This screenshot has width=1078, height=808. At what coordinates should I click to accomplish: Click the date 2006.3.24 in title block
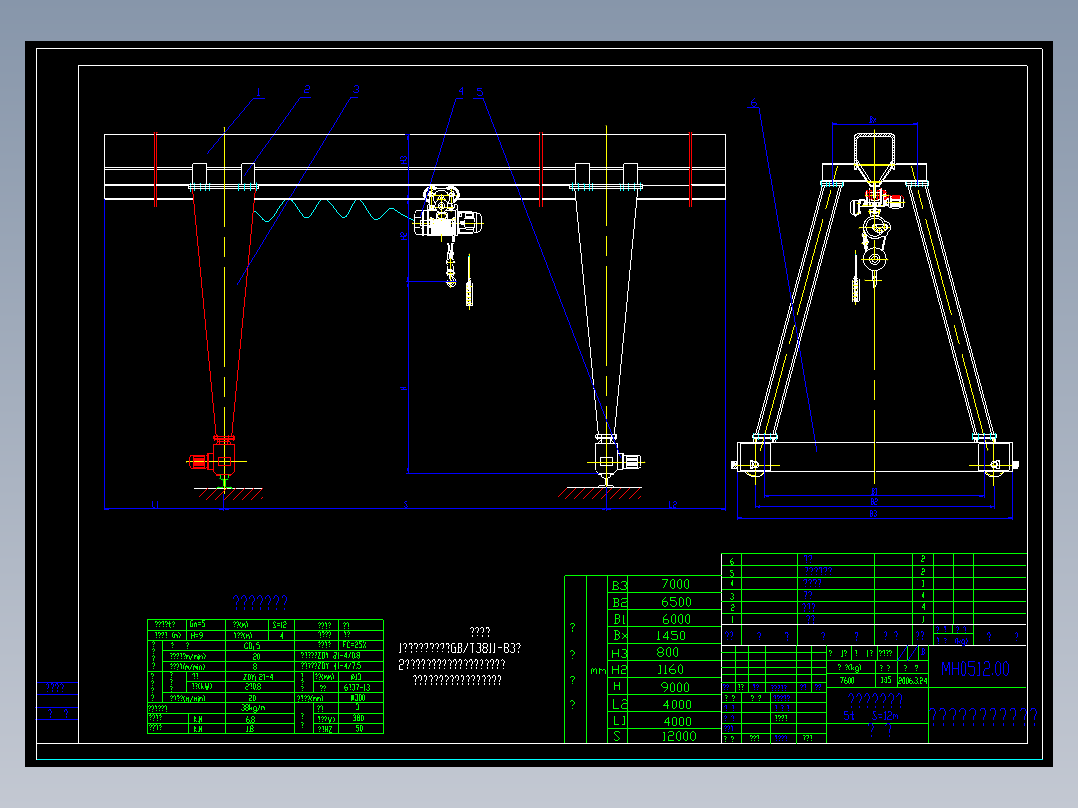pyautogui.click(x=912, y=680)
